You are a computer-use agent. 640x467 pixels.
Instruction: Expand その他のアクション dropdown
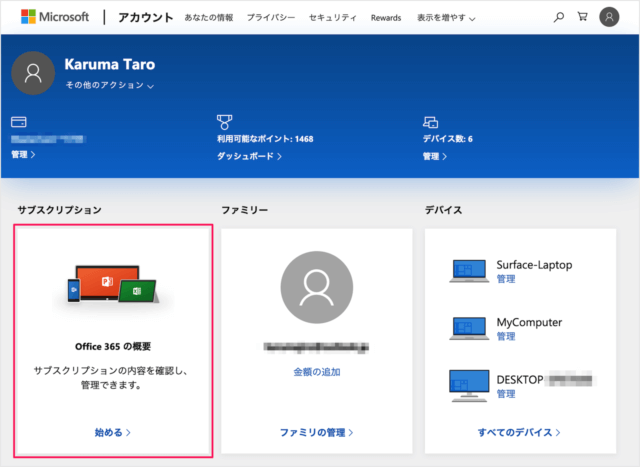point(109,86)
